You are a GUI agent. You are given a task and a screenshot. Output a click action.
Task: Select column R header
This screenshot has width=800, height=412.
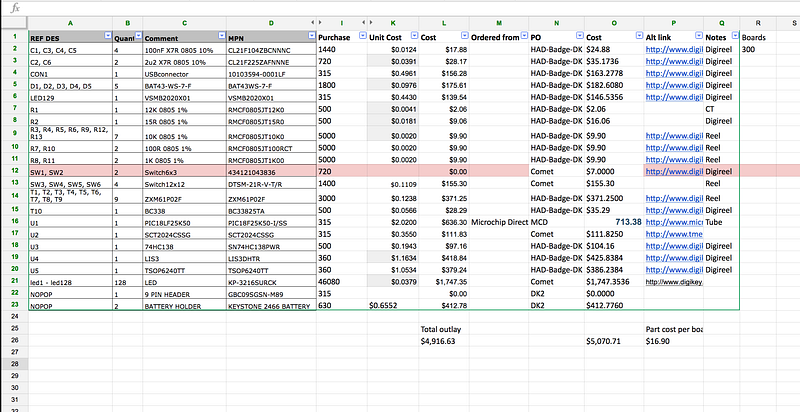[x=758, y=23]
